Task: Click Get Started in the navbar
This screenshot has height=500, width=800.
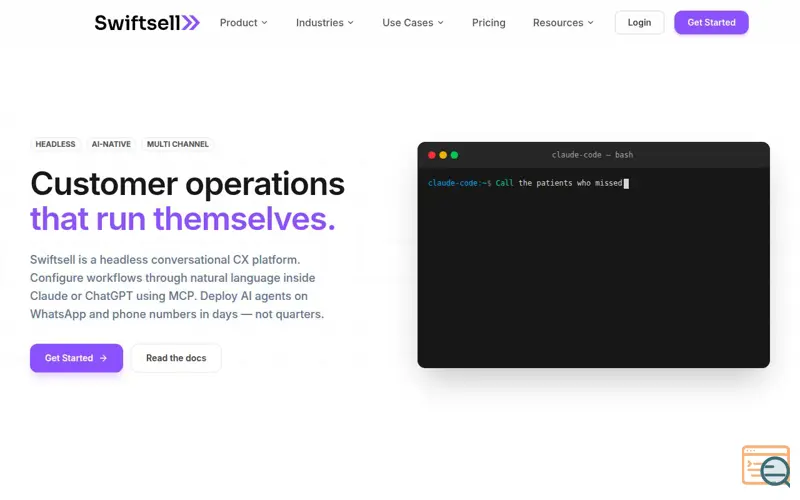Action: tap(711, 22)
